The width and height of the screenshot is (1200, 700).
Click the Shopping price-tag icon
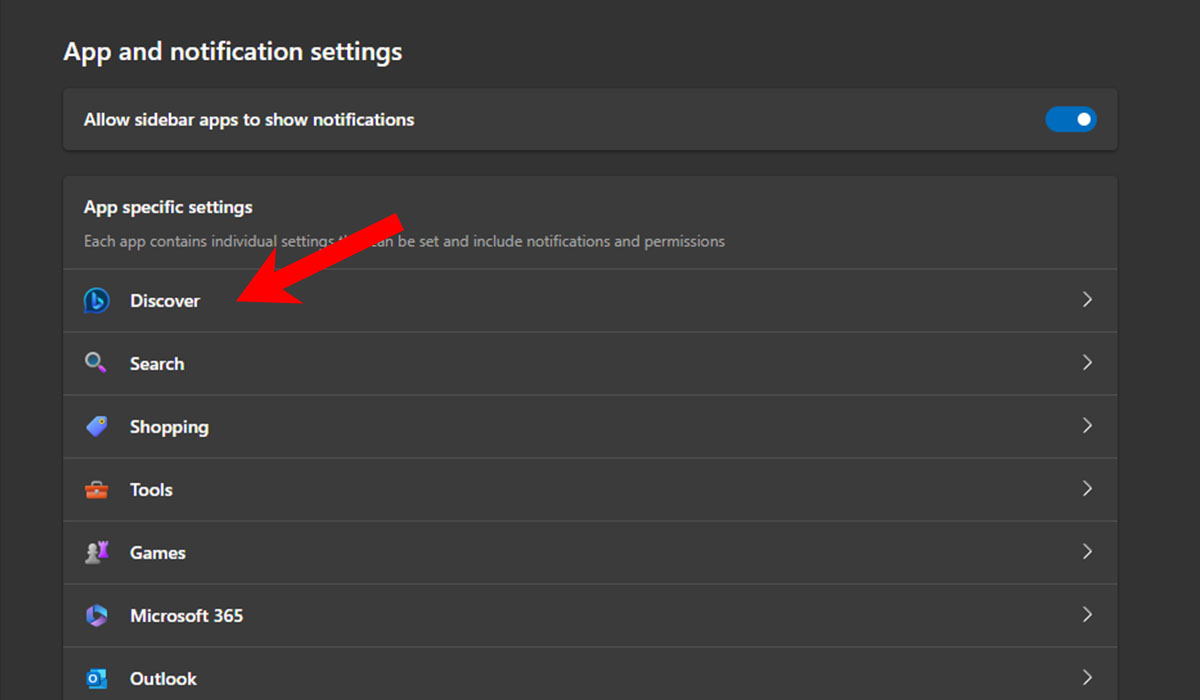(96, 426)
